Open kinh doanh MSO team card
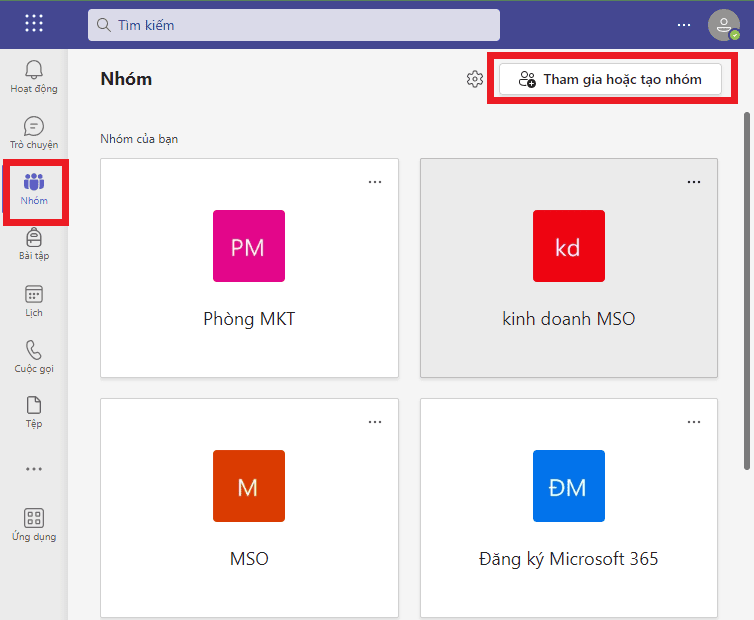The image size is (754, 620). coord(569,268)
